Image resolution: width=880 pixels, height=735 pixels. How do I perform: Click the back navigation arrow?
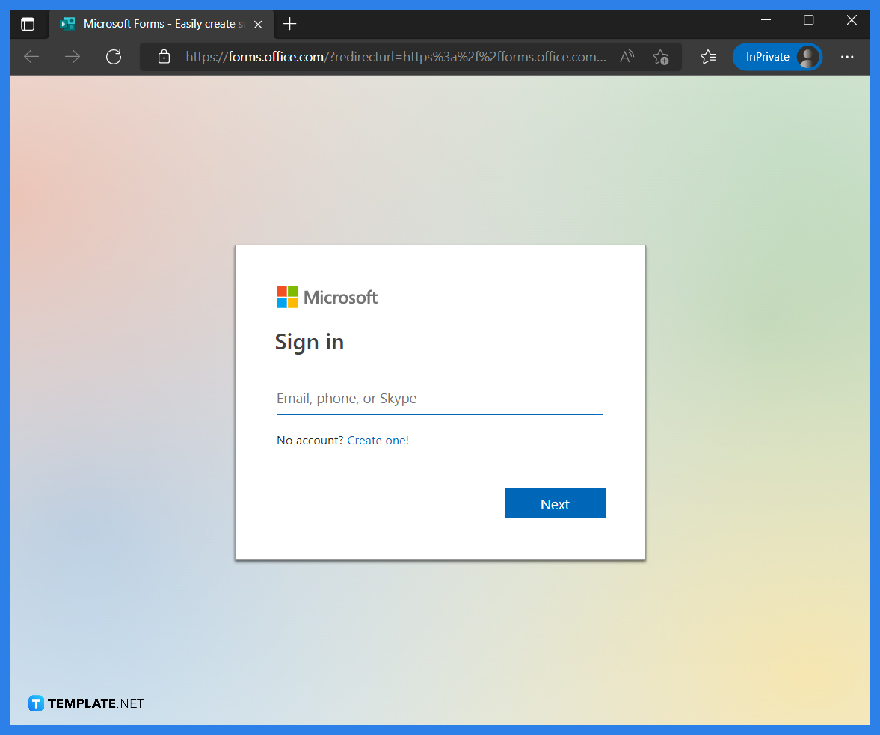tap(31, 57)
